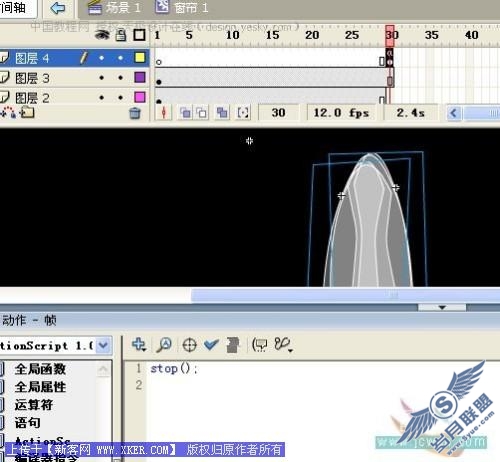Screen dimensions: 500x462
Task: Expand the 全局属性 category
Action: (x=40, y=387)
